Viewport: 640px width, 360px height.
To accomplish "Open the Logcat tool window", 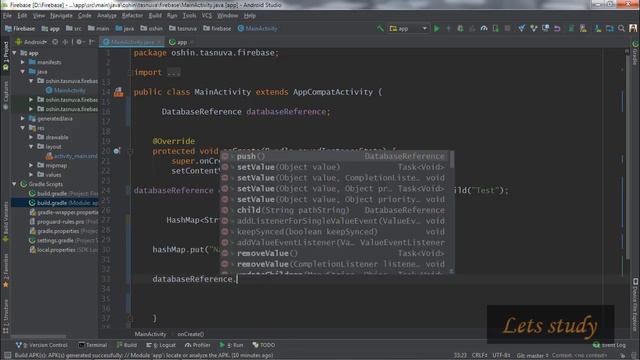I will (x=161, y=345).
